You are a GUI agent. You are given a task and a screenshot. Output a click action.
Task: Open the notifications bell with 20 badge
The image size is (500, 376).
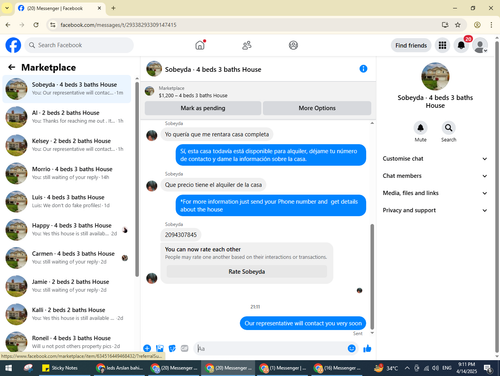click(461, 45)
